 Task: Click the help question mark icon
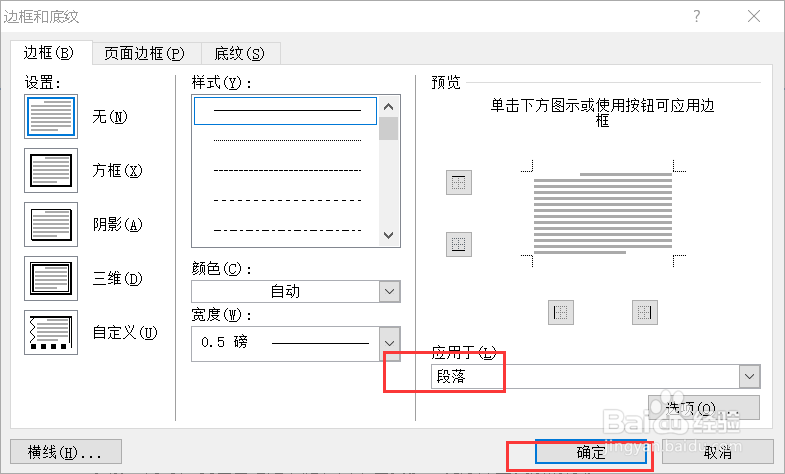696,17
